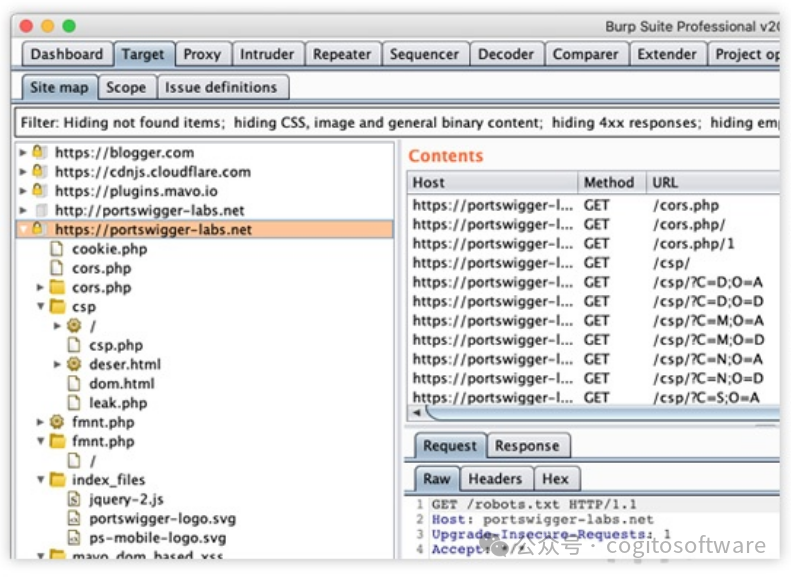
Task: Select the Target tab
Action: [143, 54]
